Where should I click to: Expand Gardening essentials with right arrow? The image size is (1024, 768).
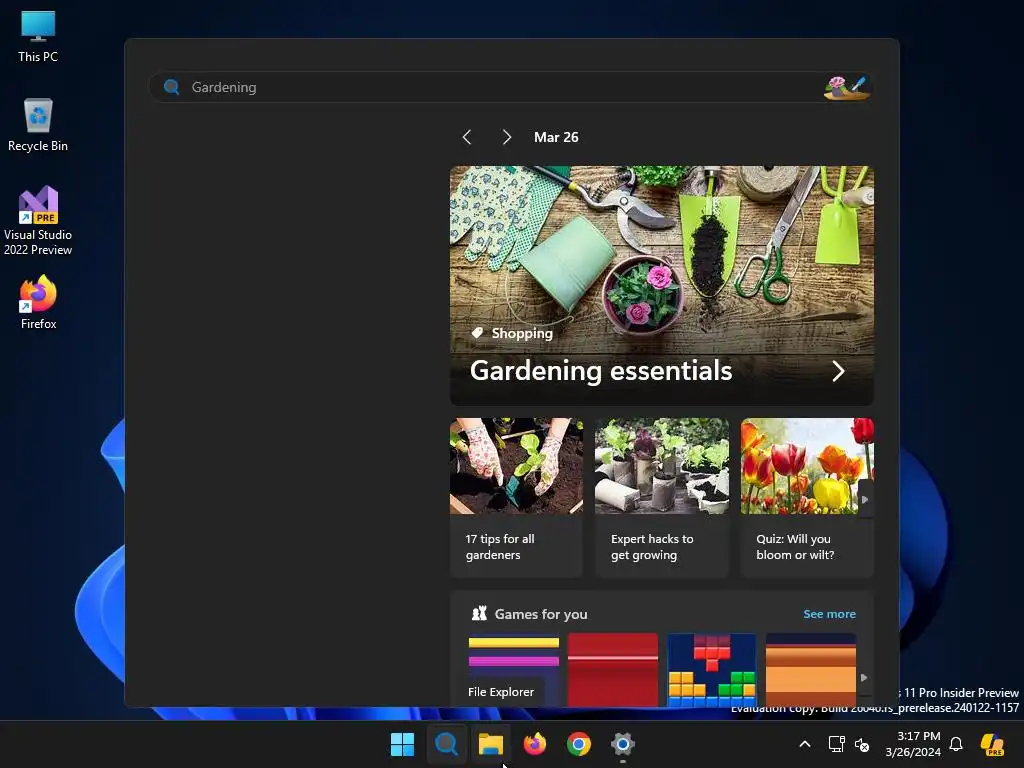pyautogui.click(x=839, y=371)
